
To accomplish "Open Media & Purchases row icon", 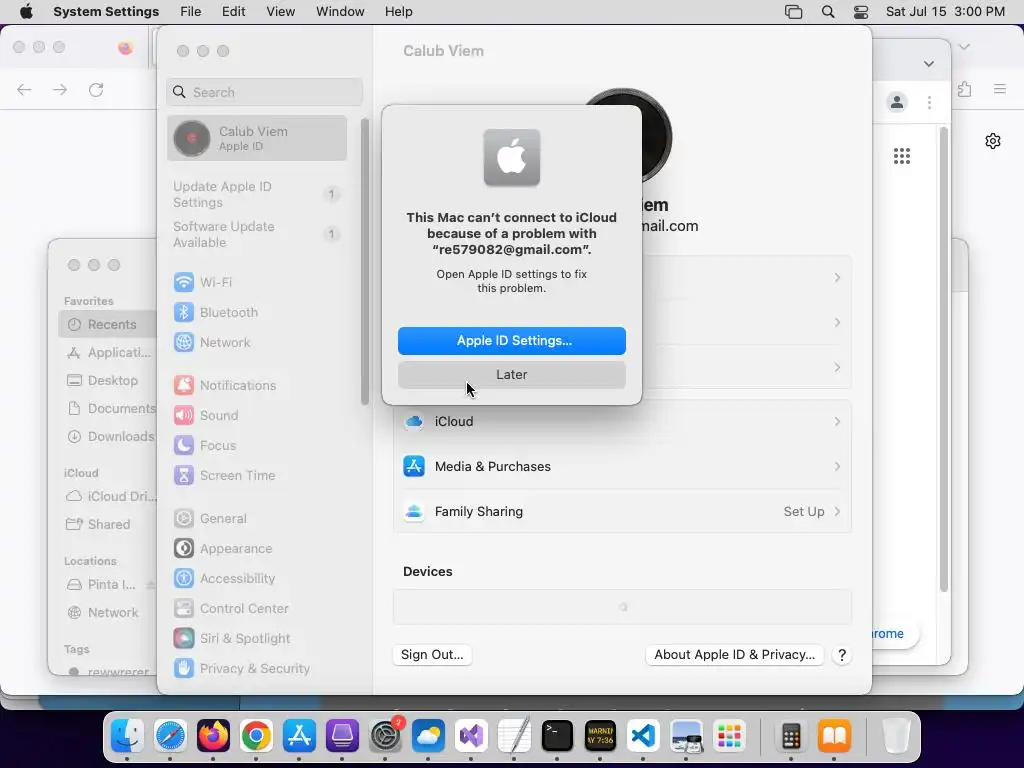I will point(414,466).
